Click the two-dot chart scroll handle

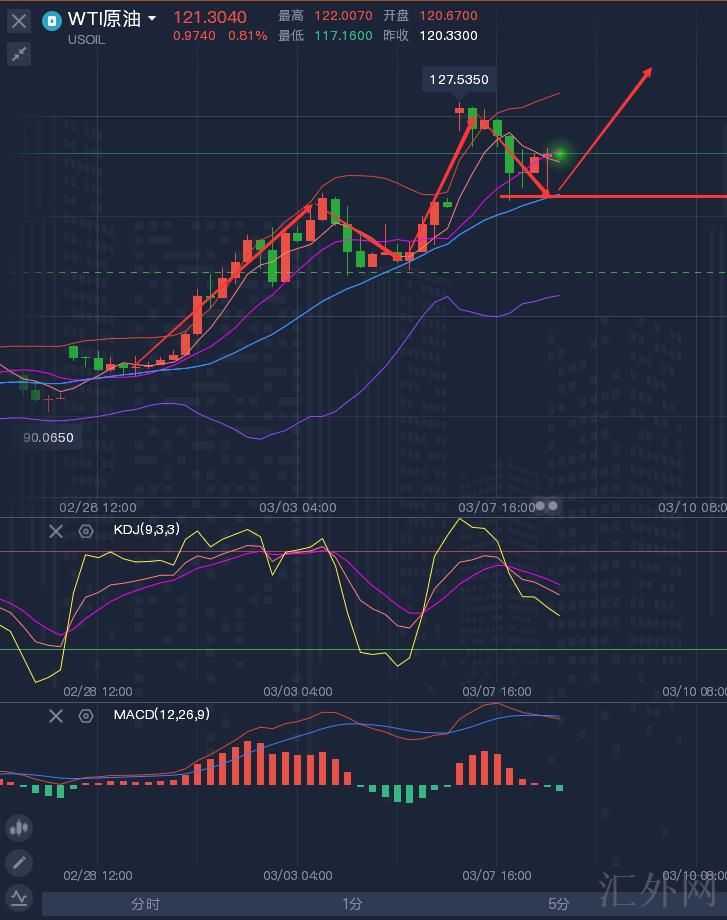click(547, 507)
